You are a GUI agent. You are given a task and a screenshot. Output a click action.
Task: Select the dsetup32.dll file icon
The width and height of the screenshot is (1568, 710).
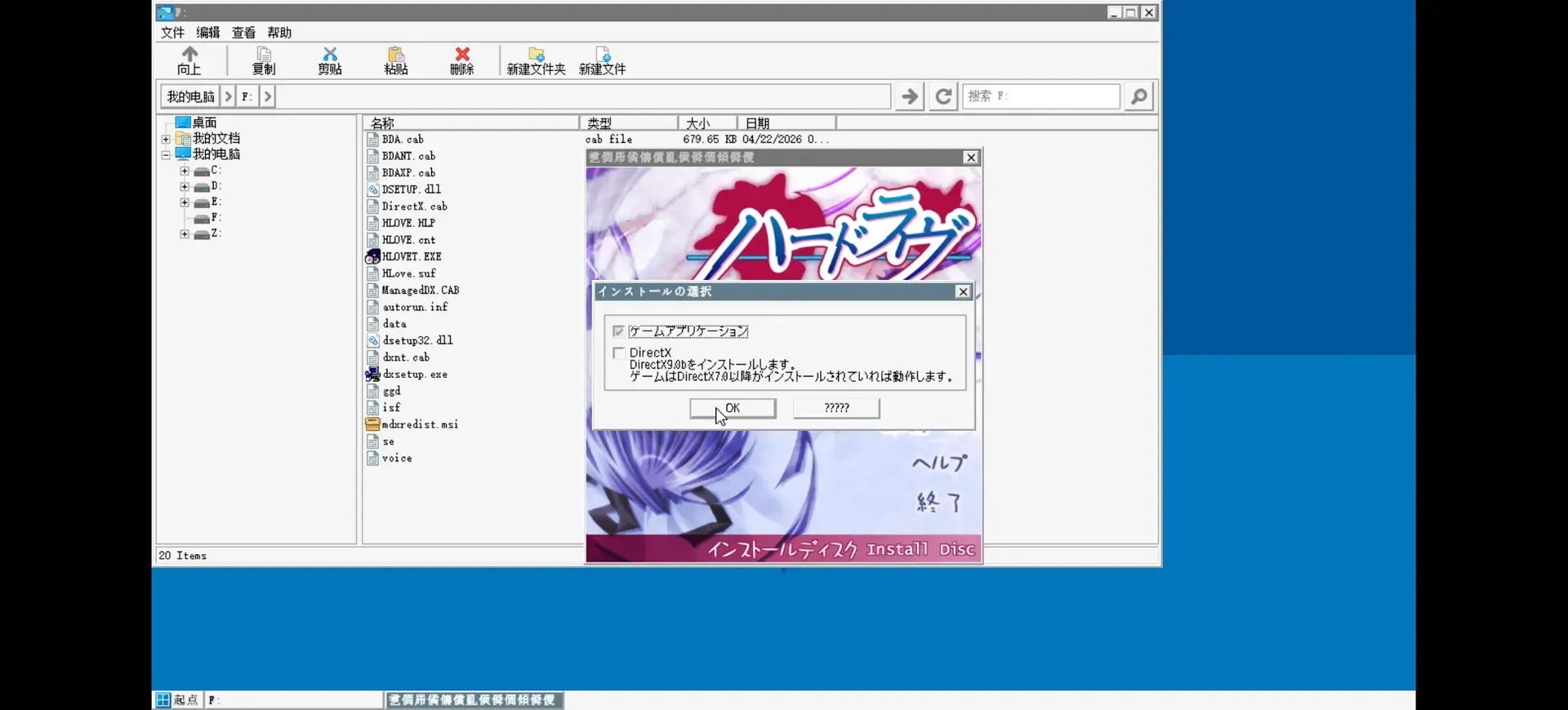point(372,340)
